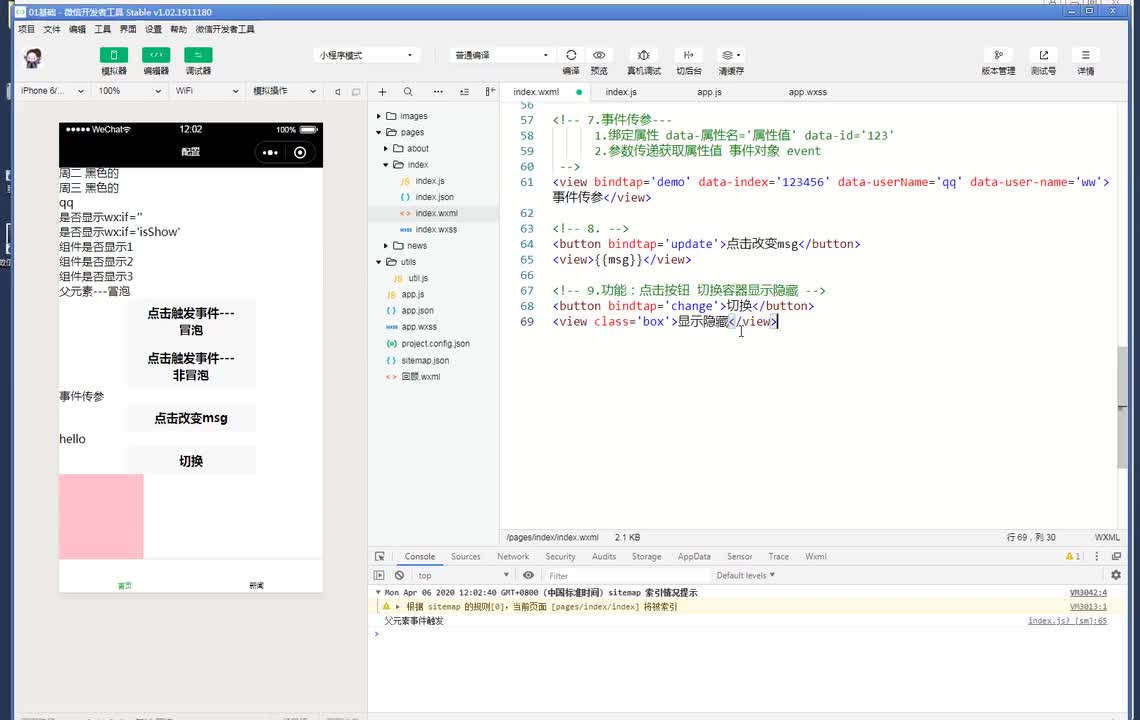This screenshot has width=1140, height=720.
Task: Click the 切换 button in the simulator
Action: point(191,461)
